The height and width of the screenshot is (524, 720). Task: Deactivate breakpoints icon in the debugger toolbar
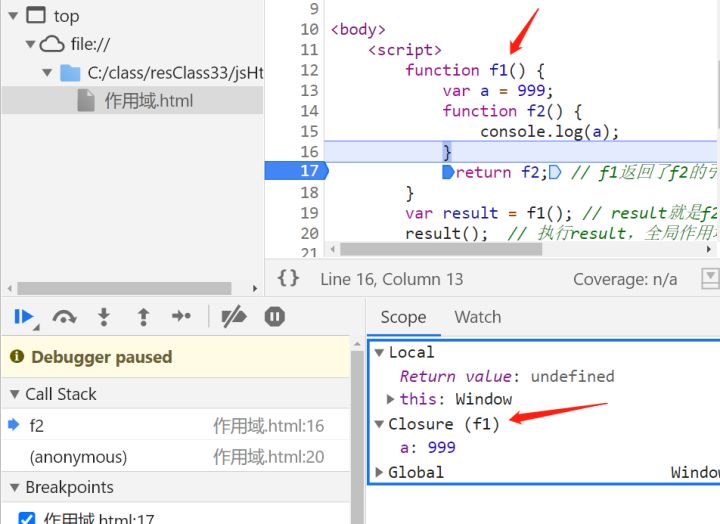[234, 317]
